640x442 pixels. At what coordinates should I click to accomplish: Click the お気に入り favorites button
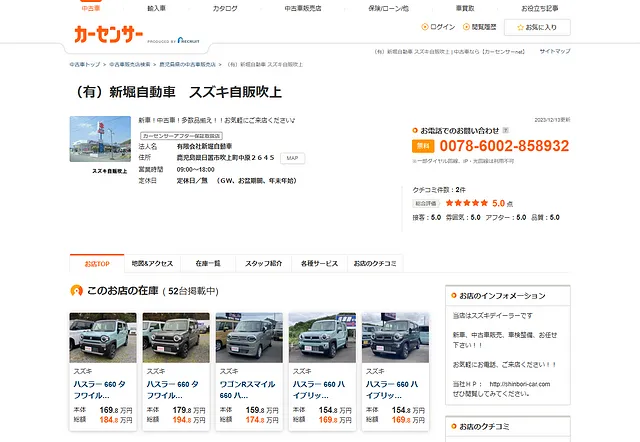537,27
